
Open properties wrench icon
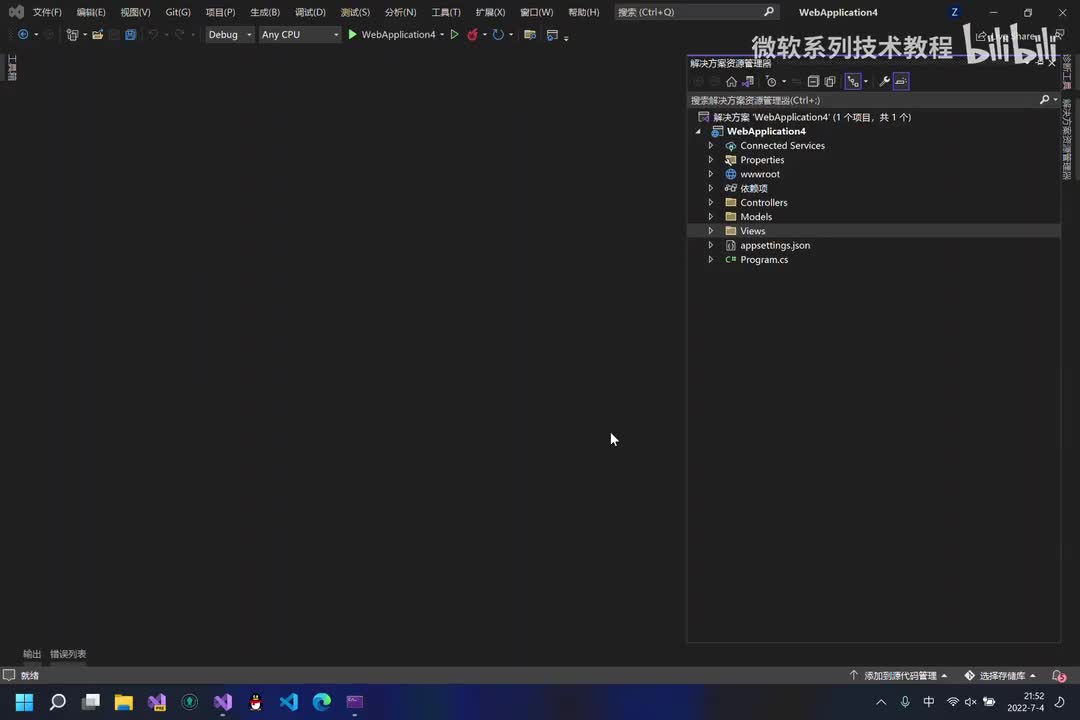tap(884, 81)
